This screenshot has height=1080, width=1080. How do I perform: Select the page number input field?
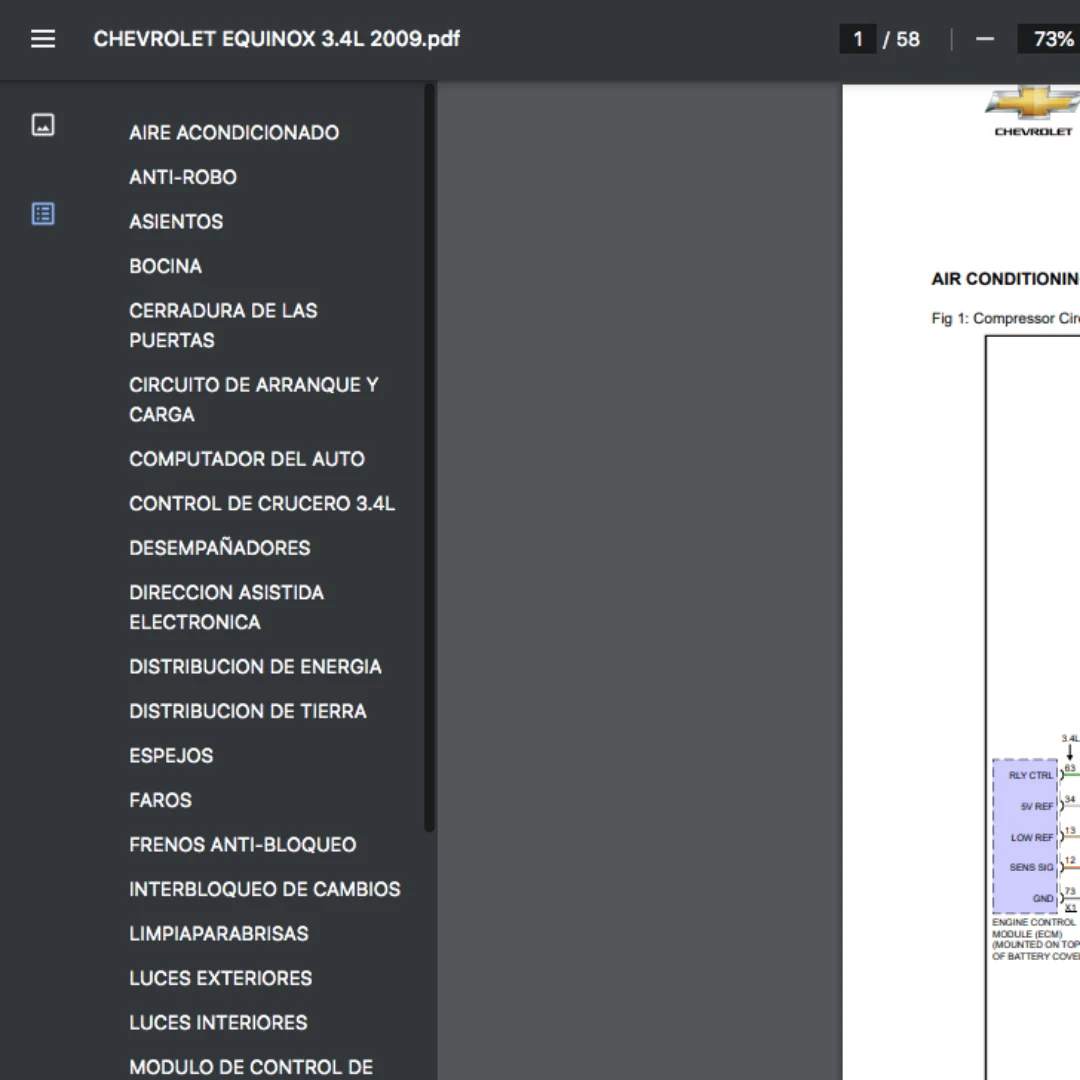click(x=858, y=39)
